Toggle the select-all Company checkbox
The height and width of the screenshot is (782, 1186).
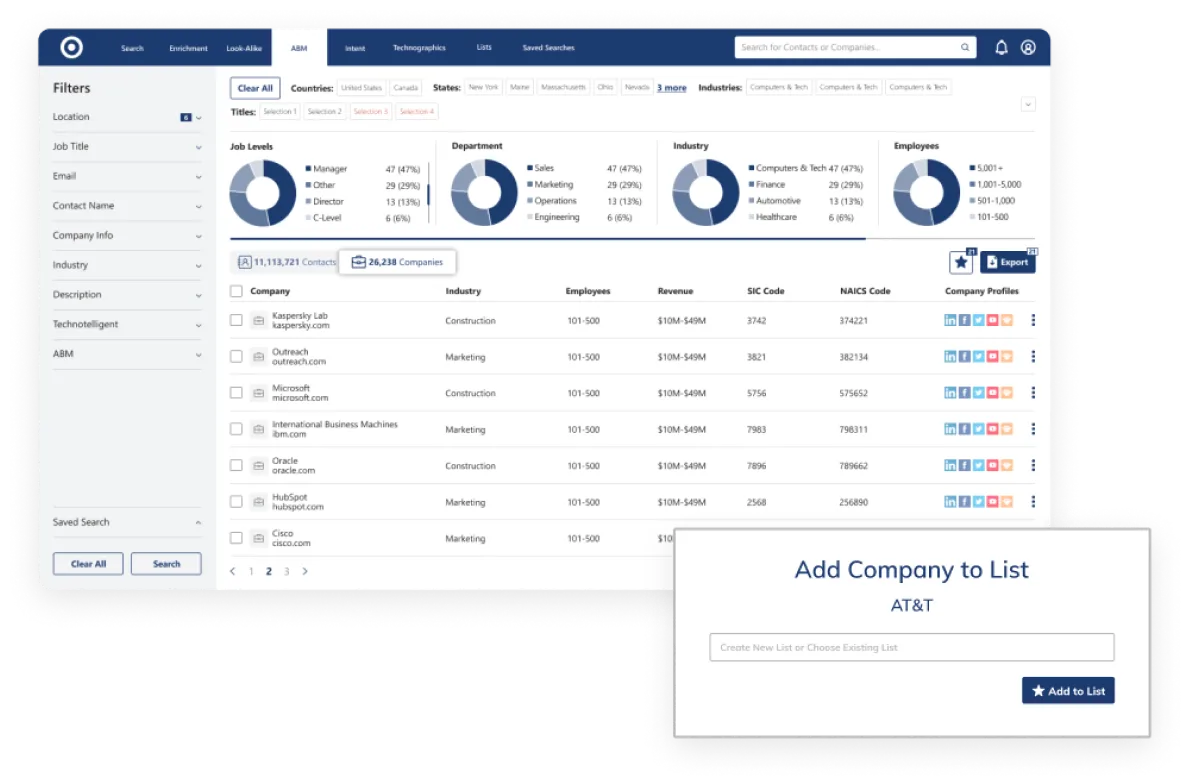pos(237,291)
